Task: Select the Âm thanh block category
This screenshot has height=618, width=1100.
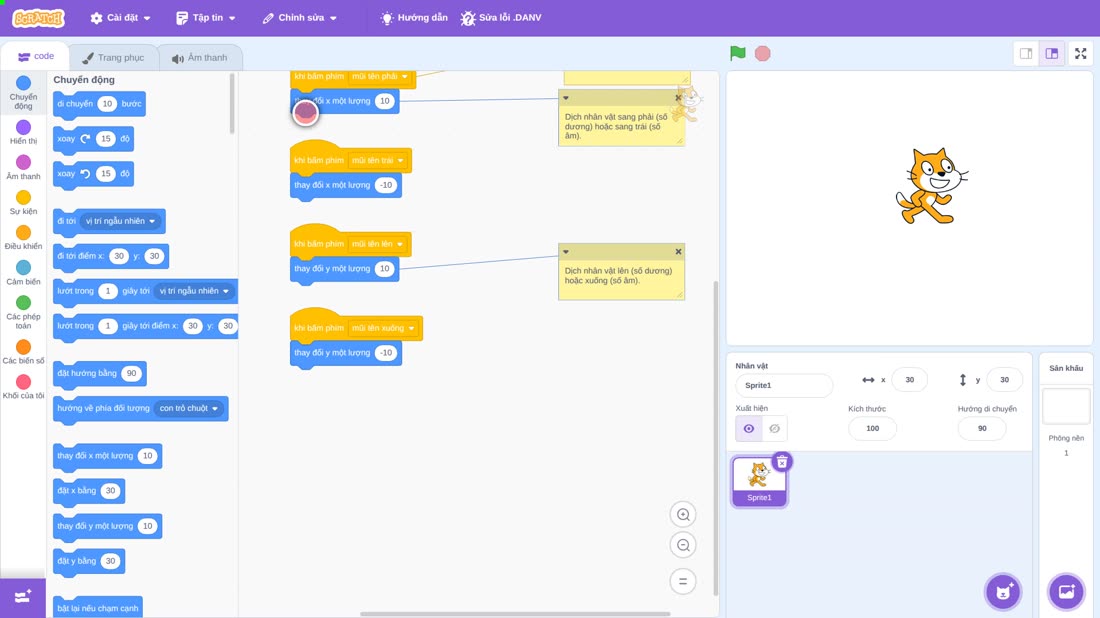Action: point(23,167)
